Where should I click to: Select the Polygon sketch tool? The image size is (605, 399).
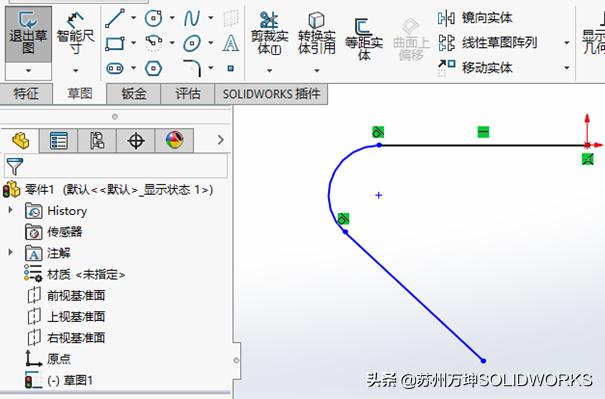[x=153, y=69]
